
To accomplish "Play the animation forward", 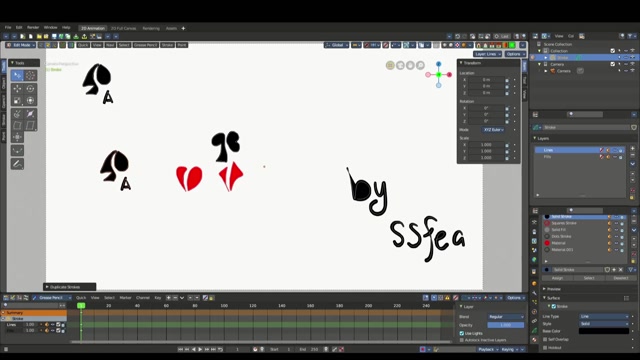I will [x=200, y=349].
